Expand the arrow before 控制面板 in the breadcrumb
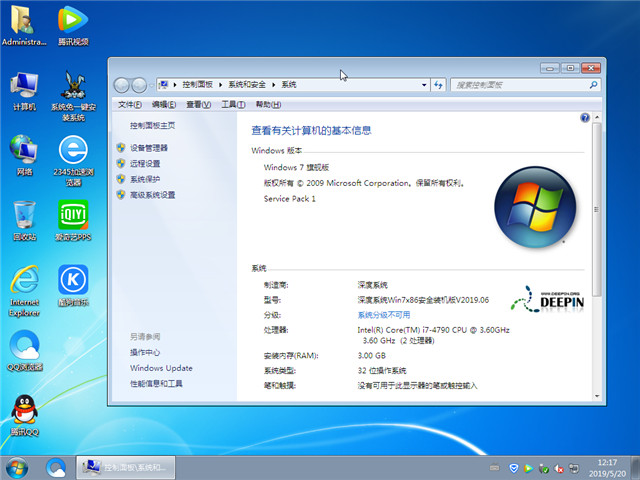 pos(175,84)
